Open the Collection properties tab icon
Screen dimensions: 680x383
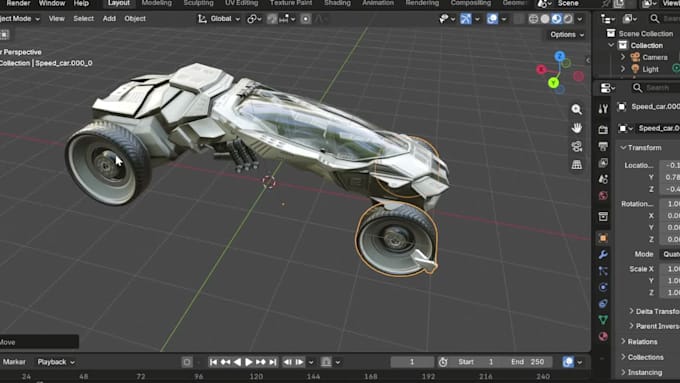click(603, 216)
